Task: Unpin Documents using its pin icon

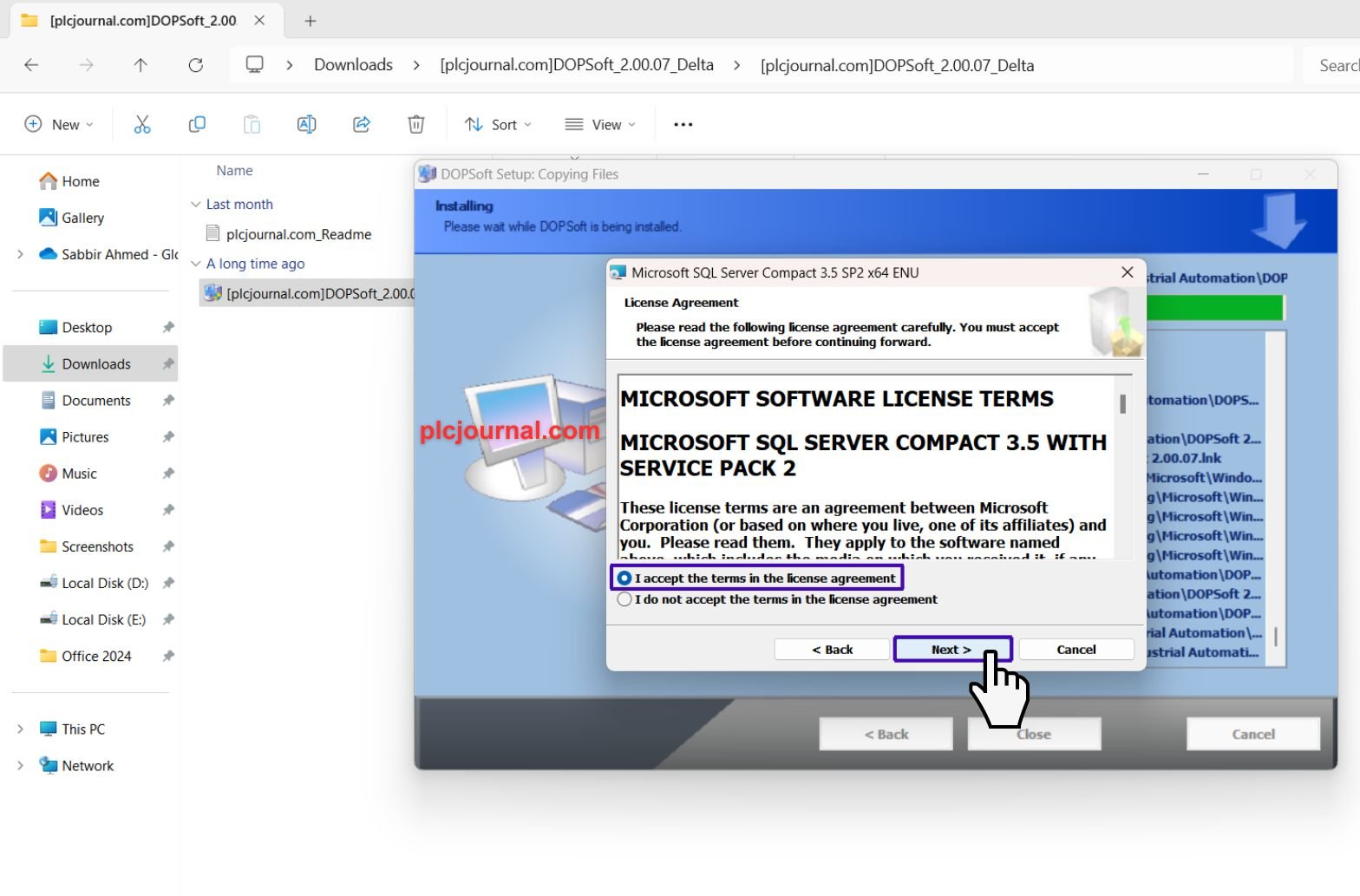Action: 168,401
